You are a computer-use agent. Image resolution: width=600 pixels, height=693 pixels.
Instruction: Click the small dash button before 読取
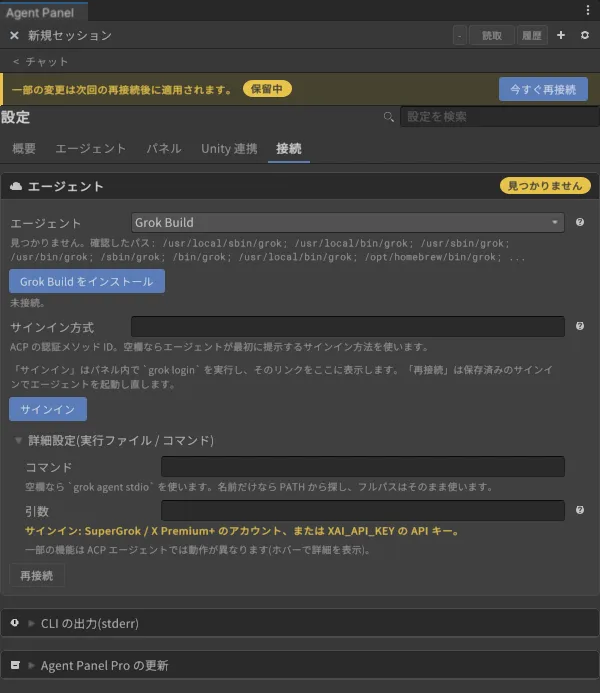(459, 35)
